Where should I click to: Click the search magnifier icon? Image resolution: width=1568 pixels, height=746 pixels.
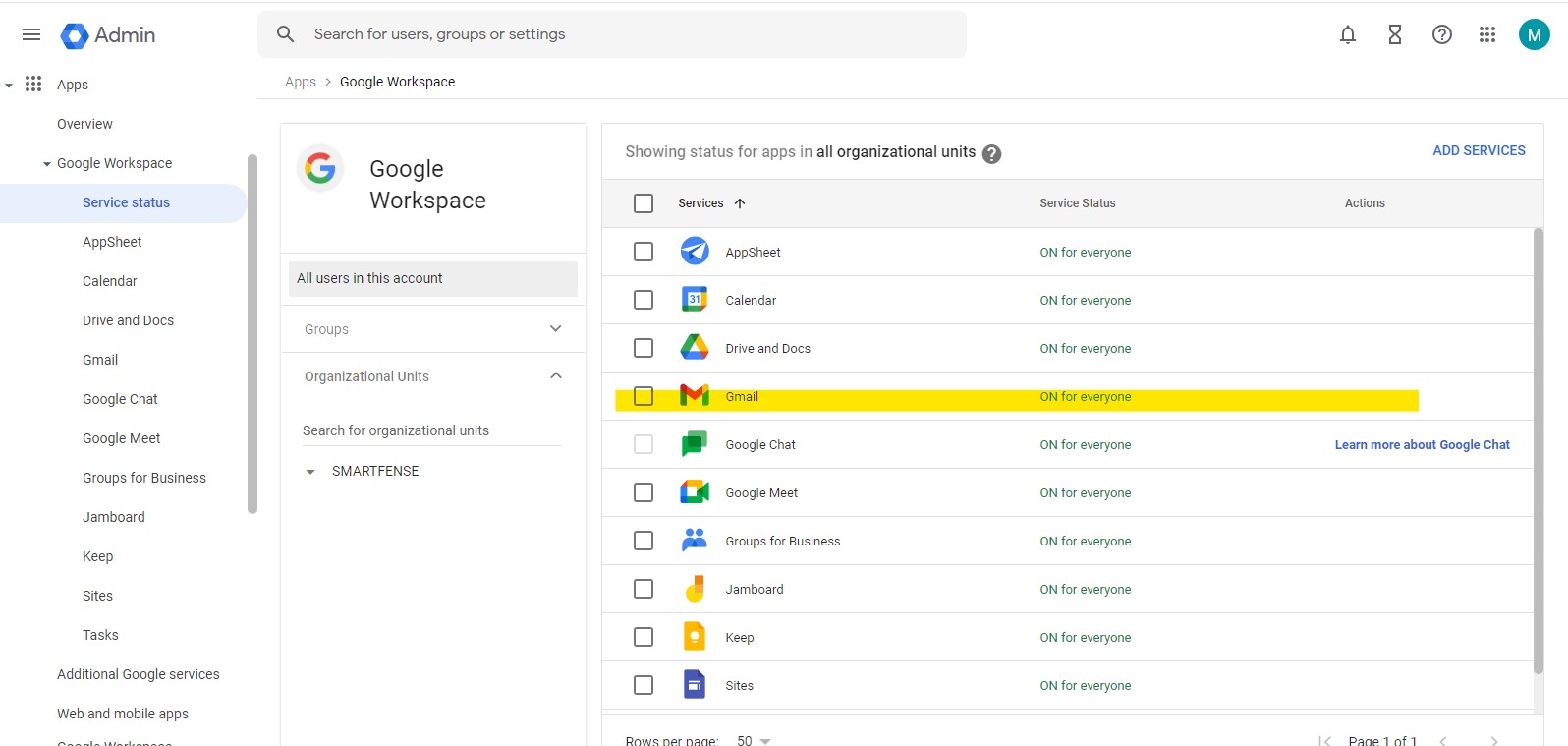pos(285,34)
